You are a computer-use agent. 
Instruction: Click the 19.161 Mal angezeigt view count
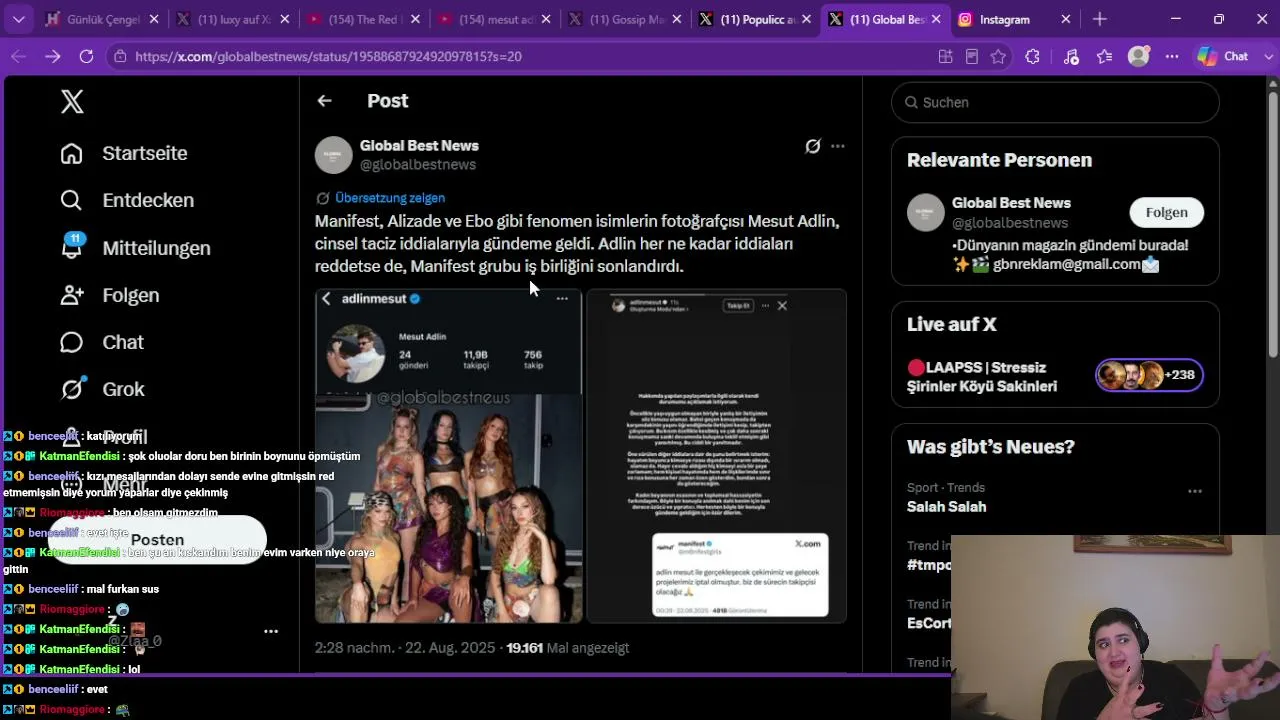pyautogui.click(x=568, y=648)
